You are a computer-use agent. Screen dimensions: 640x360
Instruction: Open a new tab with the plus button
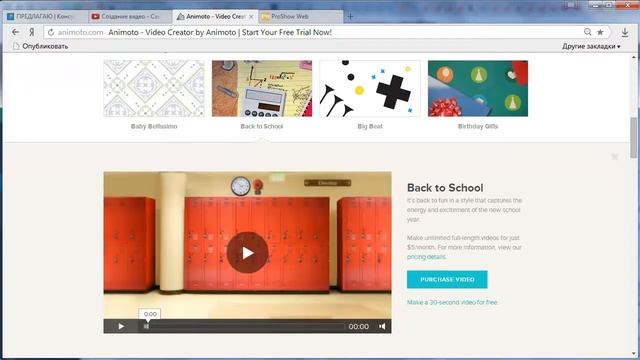point(350,17)
